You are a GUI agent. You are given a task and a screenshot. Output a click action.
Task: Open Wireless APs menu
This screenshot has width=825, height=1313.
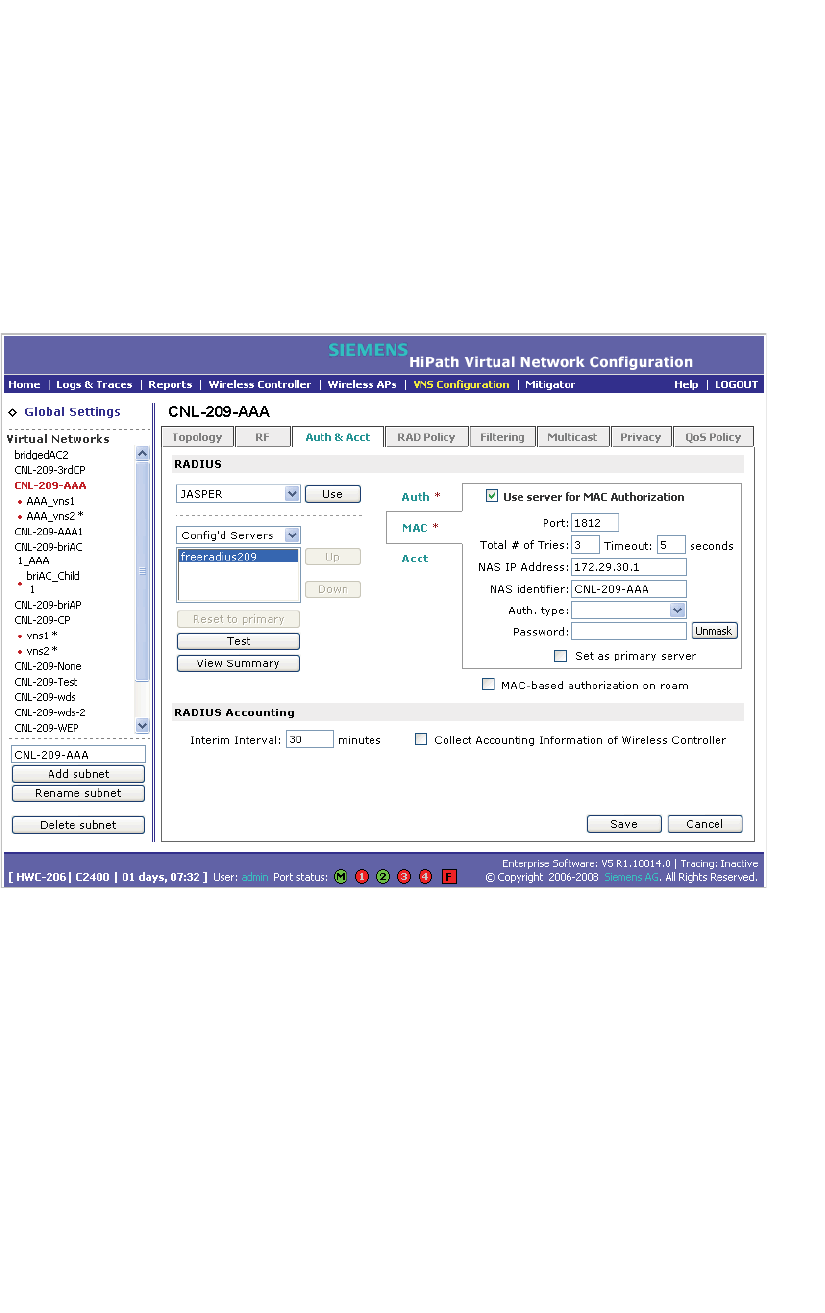click(x=362, y=384)
